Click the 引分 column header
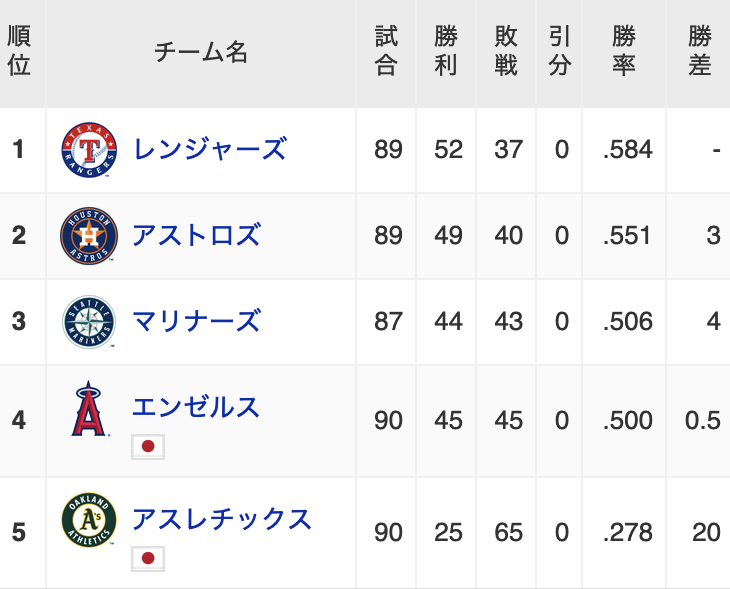 (560, 51)
